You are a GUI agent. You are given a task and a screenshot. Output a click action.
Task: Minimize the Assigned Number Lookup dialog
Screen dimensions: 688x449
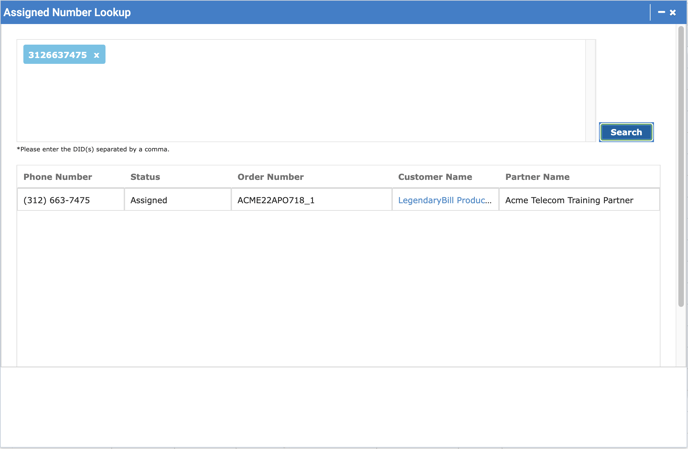tap(661, 12)
